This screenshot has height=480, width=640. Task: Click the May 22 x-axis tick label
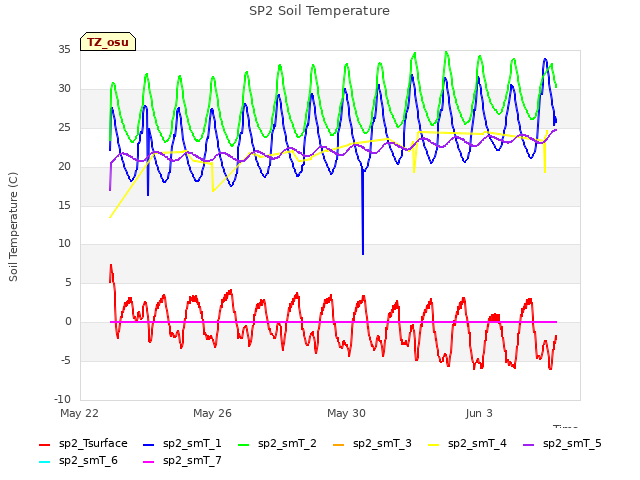tap(80, 413)
